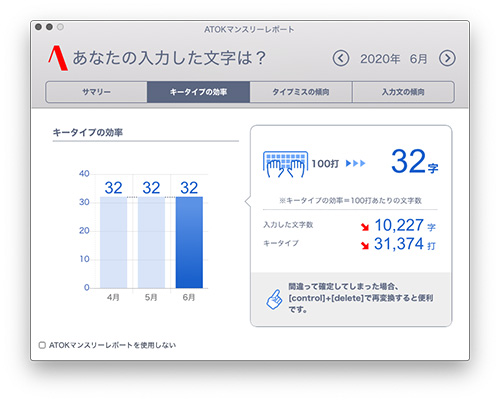Click the [control]+[delete] tip text
The height and width of the screenshot is (401, 500).
361,298
